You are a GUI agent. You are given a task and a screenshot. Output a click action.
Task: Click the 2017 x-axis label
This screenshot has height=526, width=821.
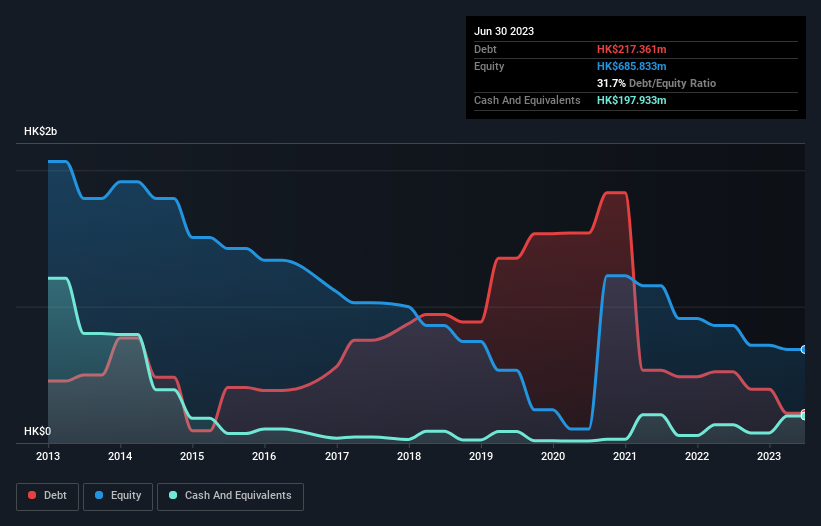coord(337,456)
